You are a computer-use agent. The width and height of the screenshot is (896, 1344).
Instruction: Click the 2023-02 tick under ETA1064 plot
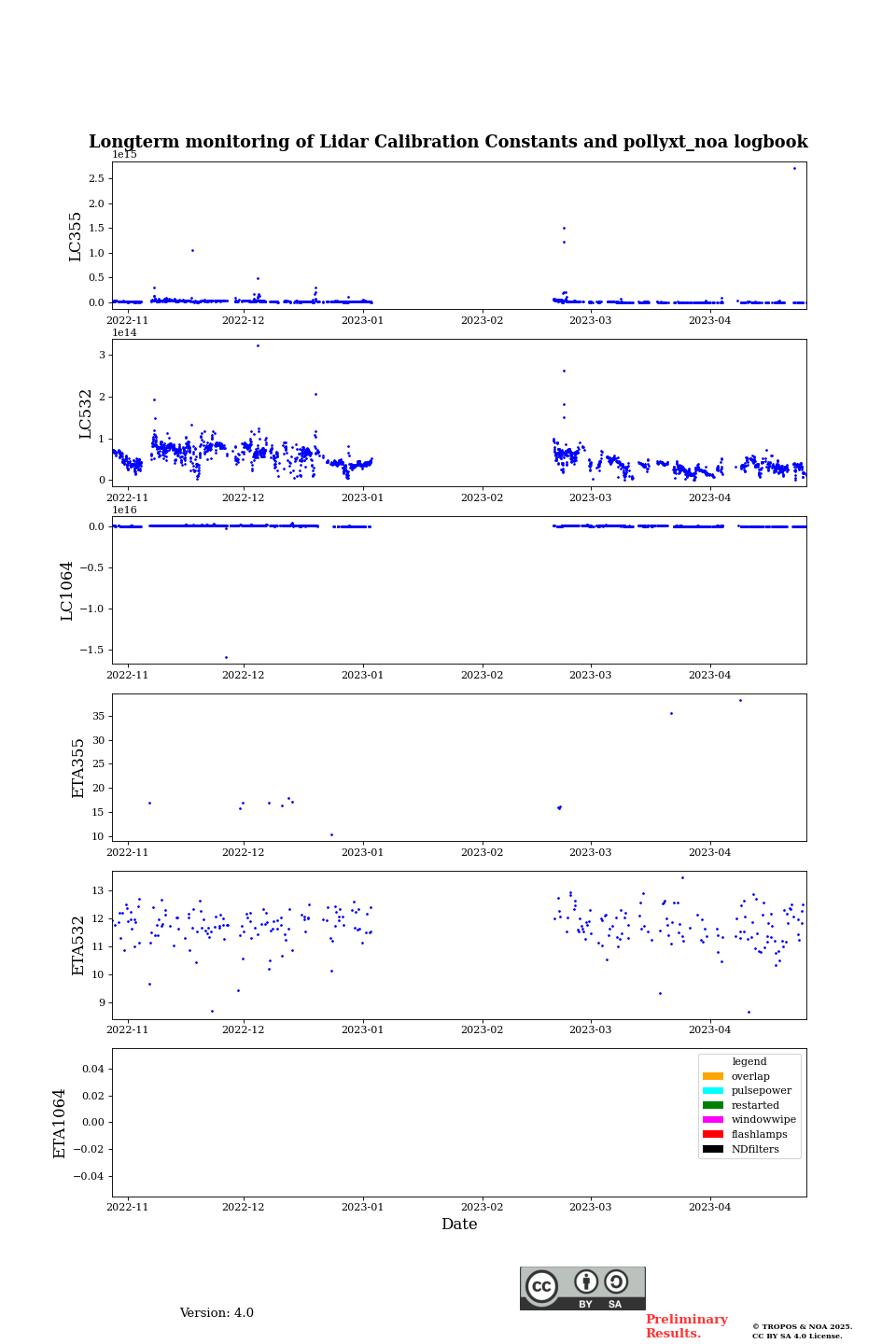(x=483, y=1207)
